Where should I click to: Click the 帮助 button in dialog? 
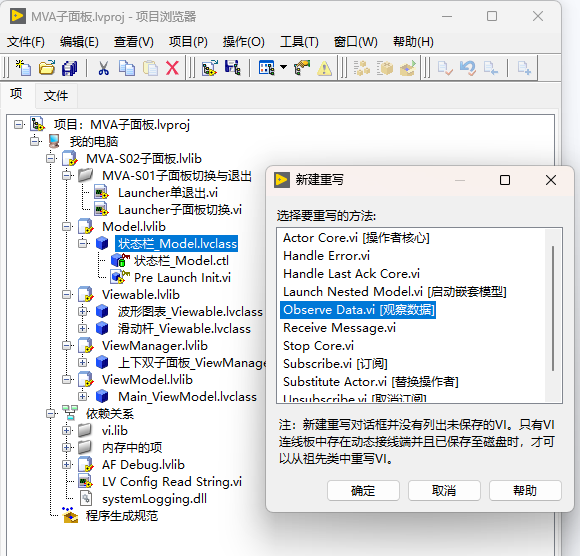tap(525, 491)
